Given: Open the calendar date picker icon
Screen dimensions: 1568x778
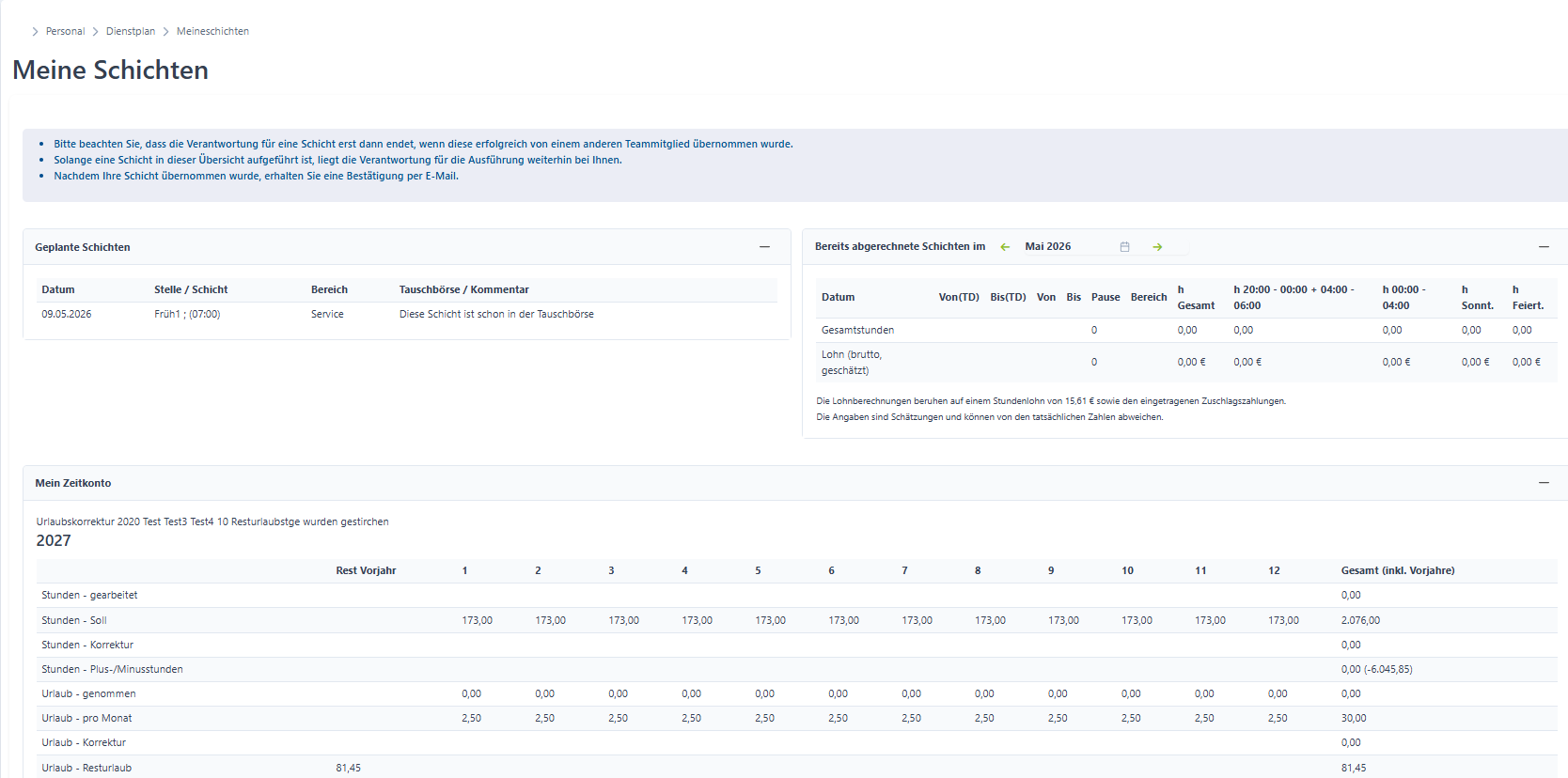Looking at the screenshot, I should click(x=1124, y=247).
